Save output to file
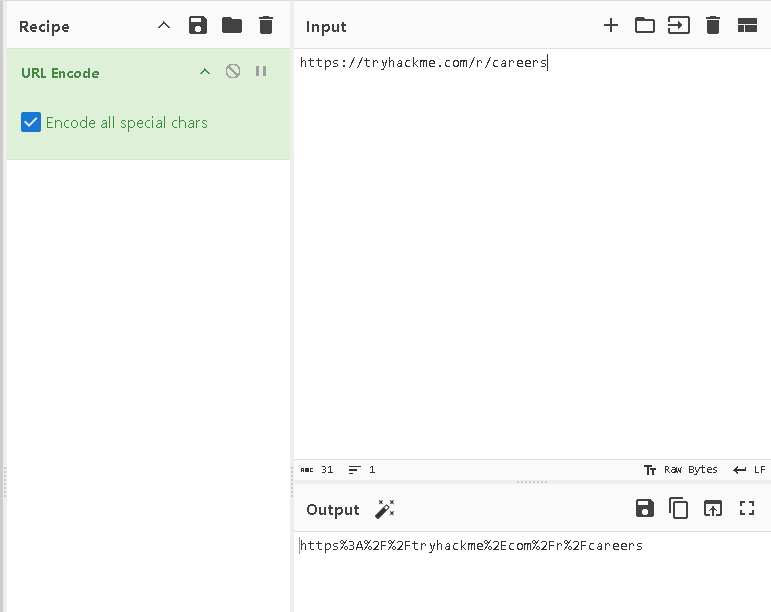This screenshot has height=612, width=771. click(645, 508)
